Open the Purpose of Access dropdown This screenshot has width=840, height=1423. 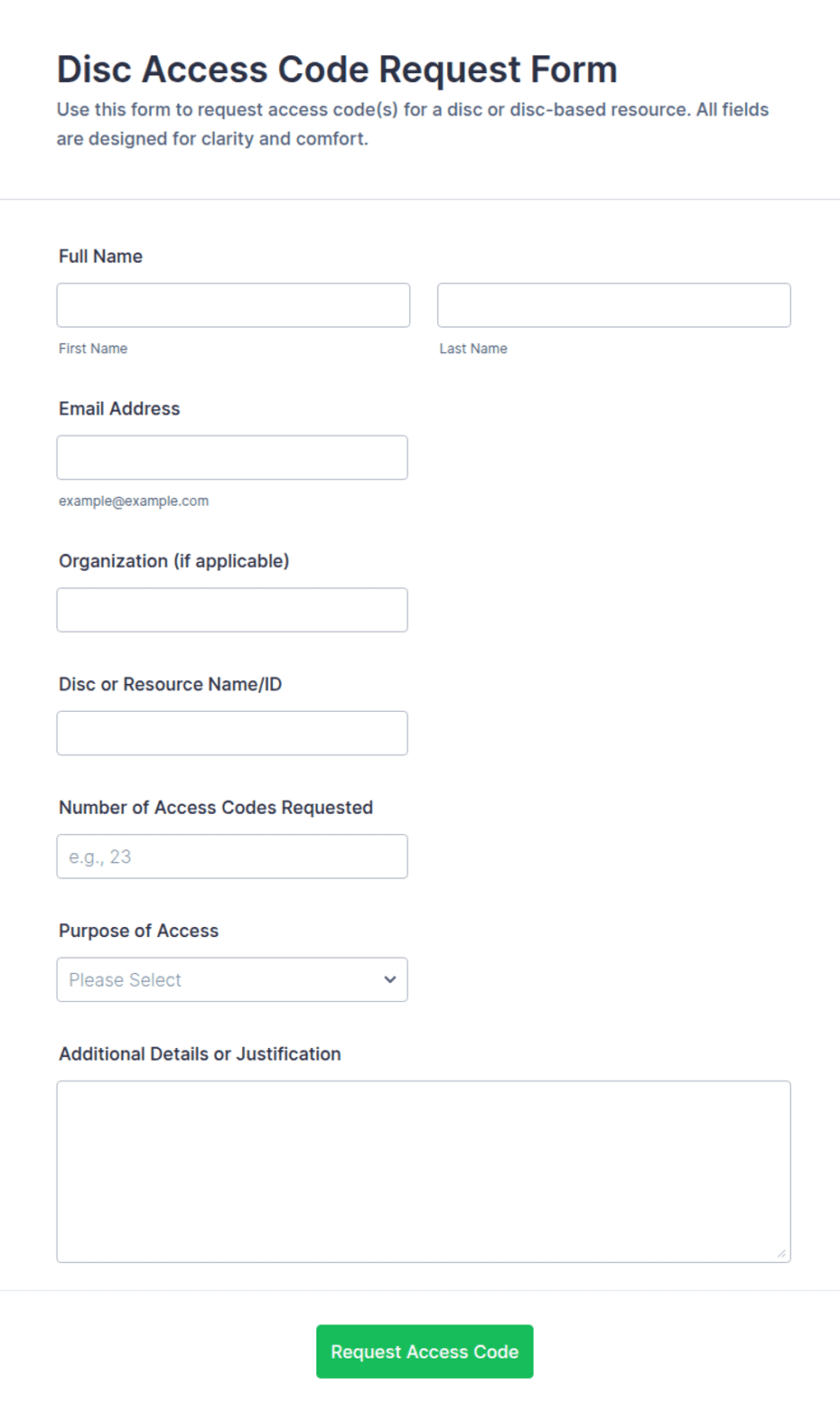click(232, 979)
